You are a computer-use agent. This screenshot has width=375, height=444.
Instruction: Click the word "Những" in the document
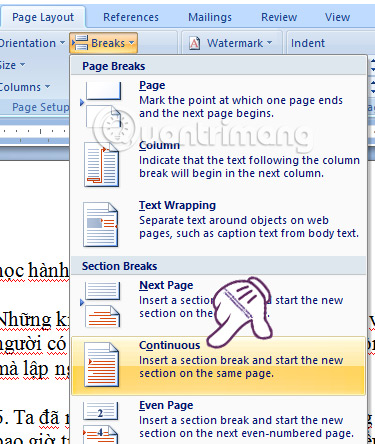coord(25,321)
